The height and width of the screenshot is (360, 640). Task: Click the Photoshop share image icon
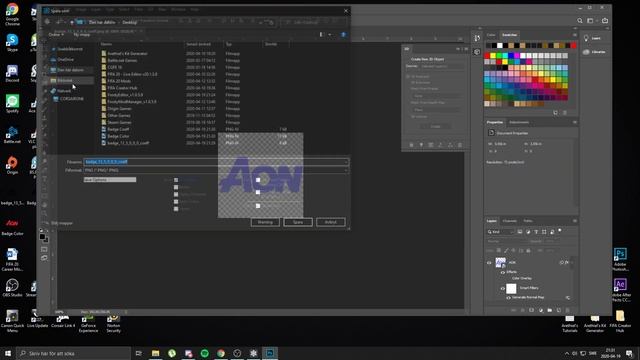(x=605, y=20)
